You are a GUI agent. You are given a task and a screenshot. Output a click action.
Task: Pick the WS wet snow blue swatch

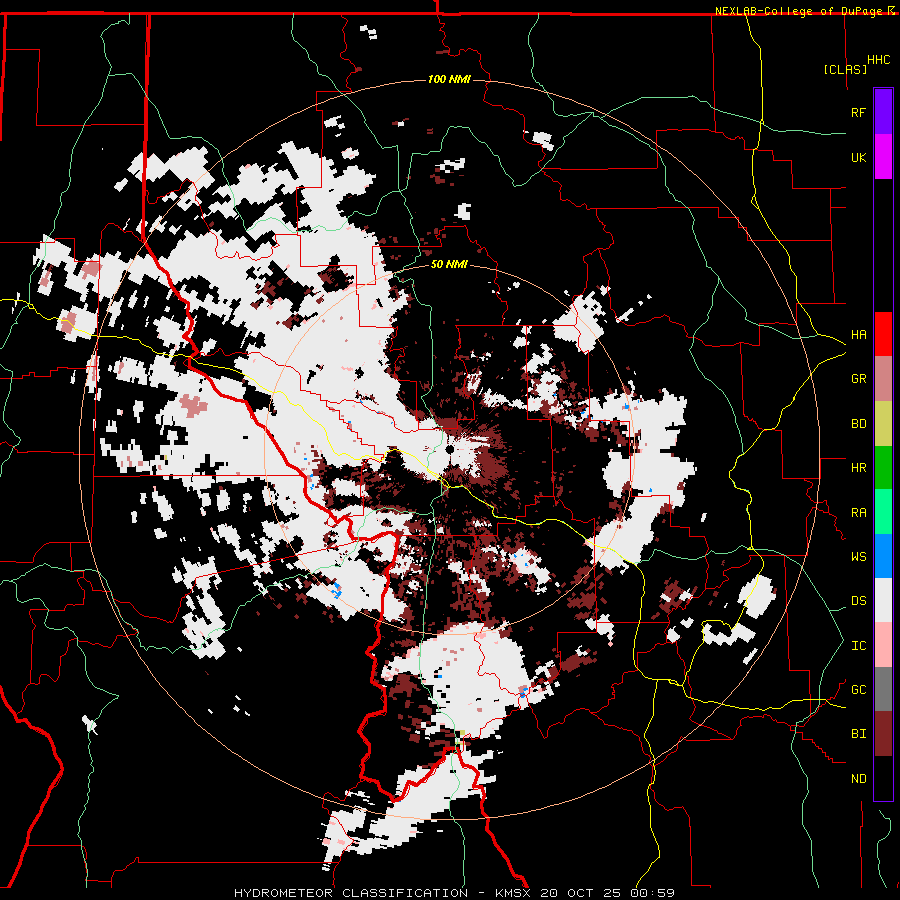tap(883, 556)
